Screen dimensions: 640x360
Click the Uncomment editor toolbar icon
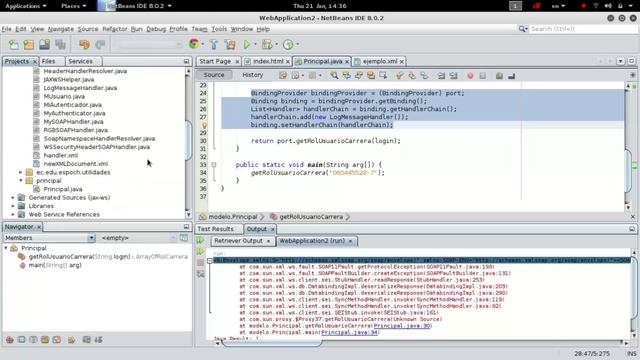[x=511, y=76]
